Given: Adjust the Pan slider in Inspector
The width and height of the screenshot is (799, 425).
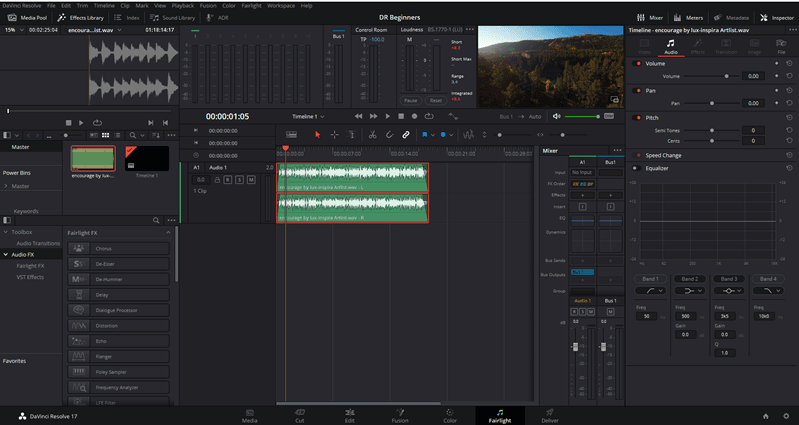Looking at the screenshot, I should click(x=712, y=103).
